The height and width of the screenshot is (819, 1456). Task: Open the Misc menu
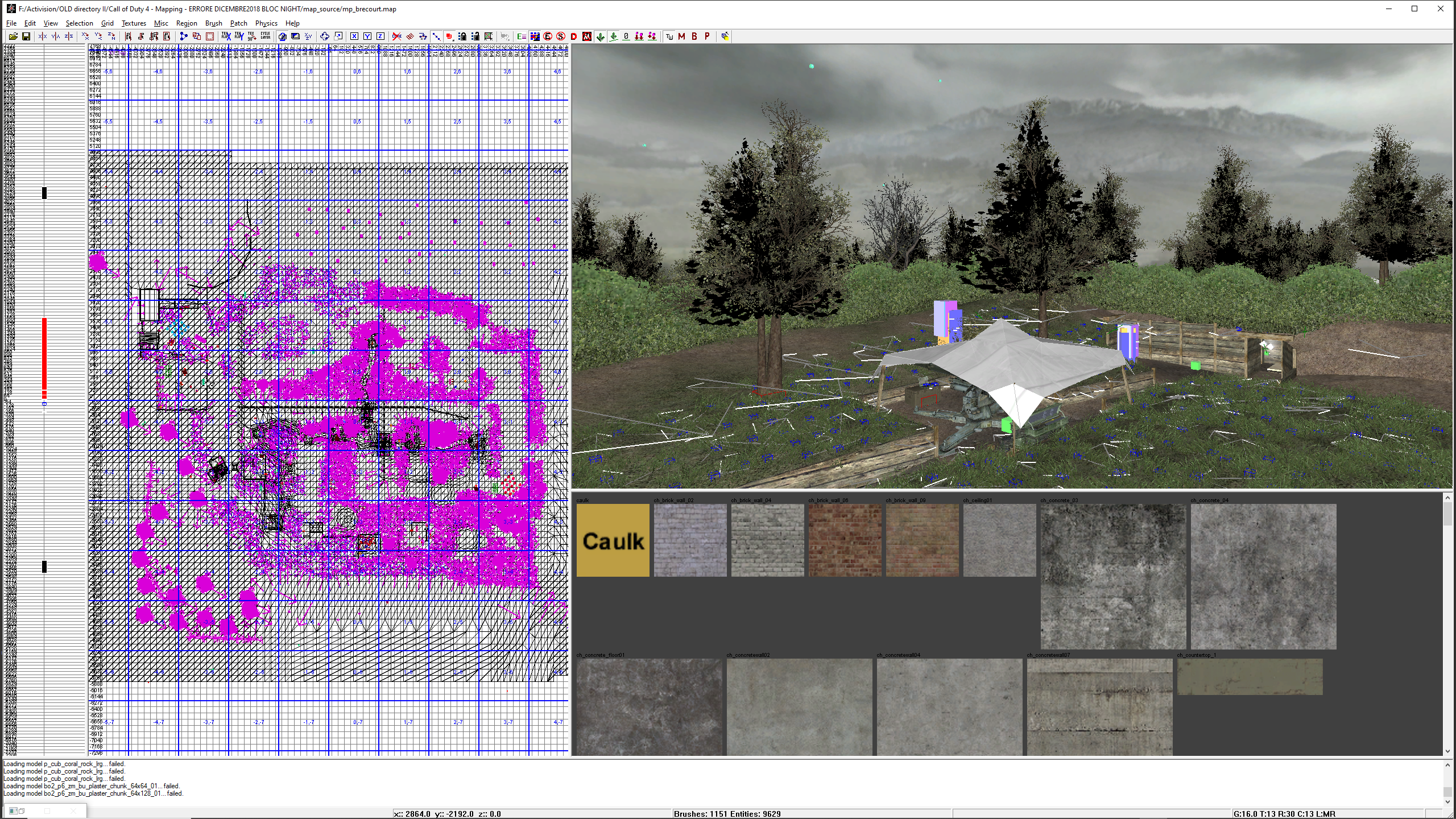[x=161, y=23]
